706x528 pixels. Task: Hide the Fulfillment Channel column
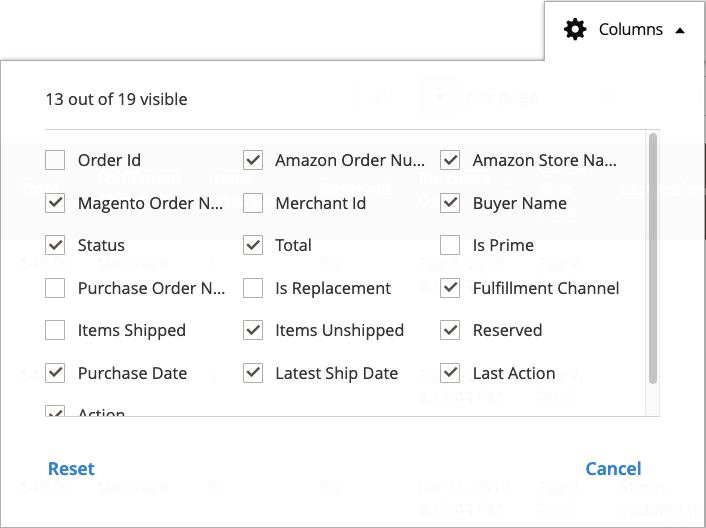pos(450,288)
